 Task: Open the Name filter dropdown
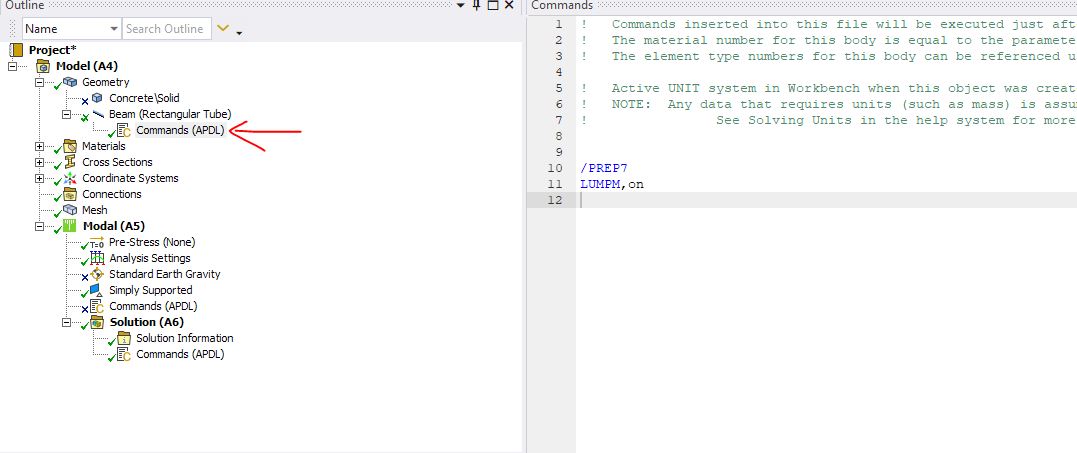click(113, 29)
